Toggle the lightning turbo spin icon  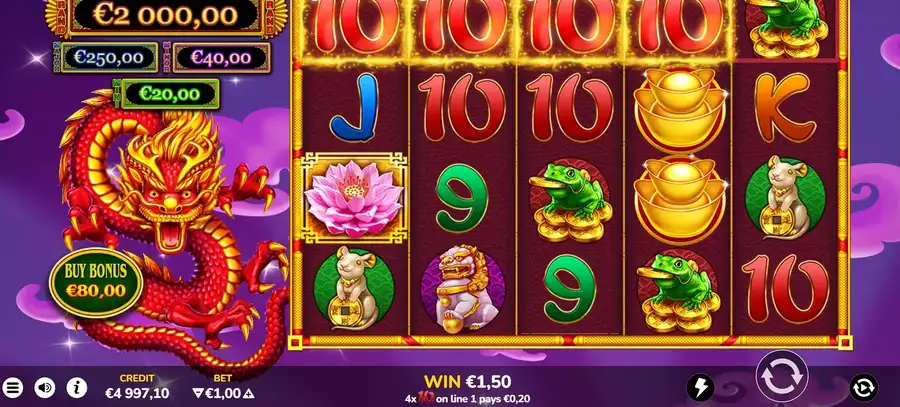pos(701,388)
